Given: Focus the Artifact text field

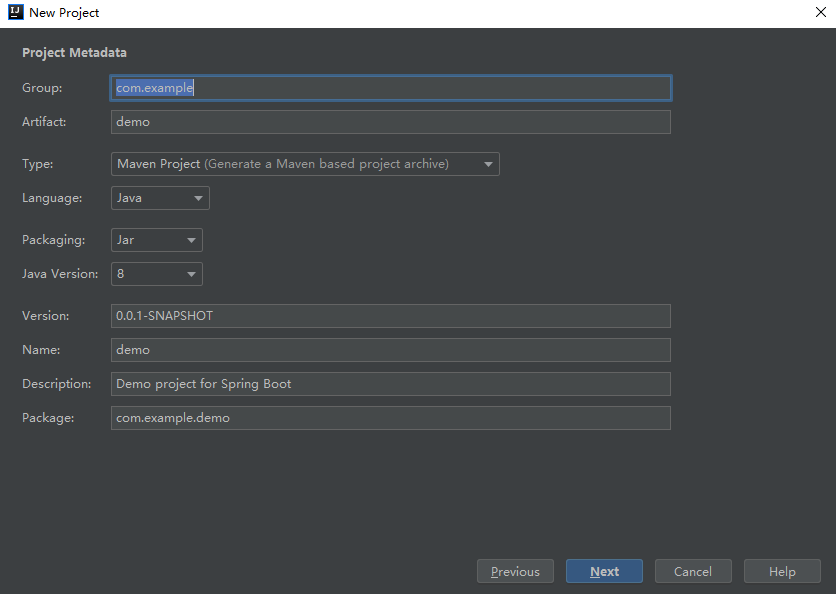Looking at the screenshot, I should (x=390, y=122).
